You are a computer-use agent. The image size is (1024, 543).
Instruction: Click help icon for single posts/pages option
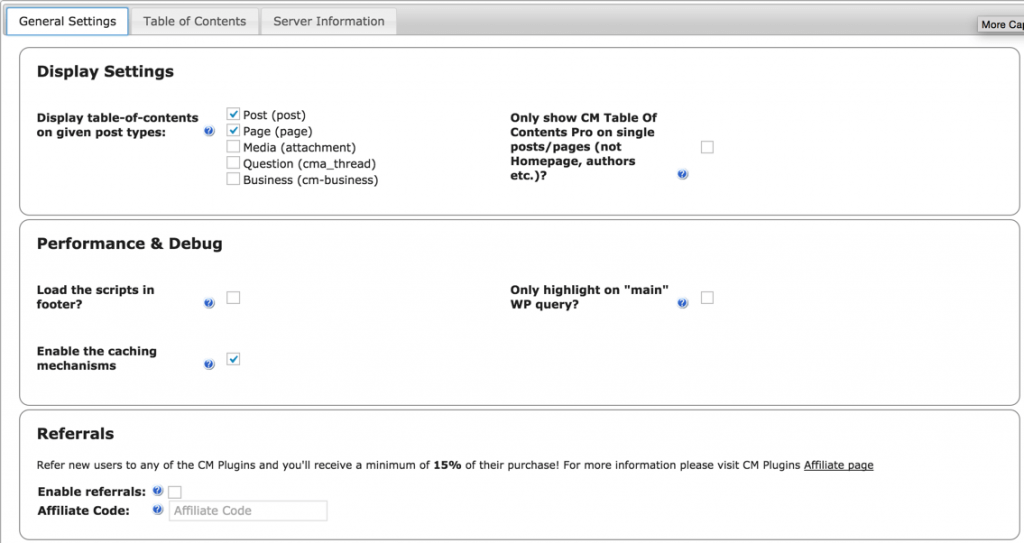683,174
